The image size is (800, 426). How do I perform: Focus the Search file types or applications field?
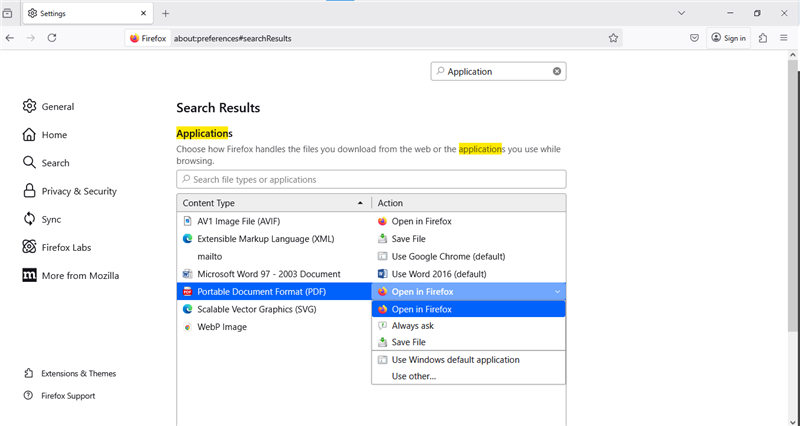point(371,180)
